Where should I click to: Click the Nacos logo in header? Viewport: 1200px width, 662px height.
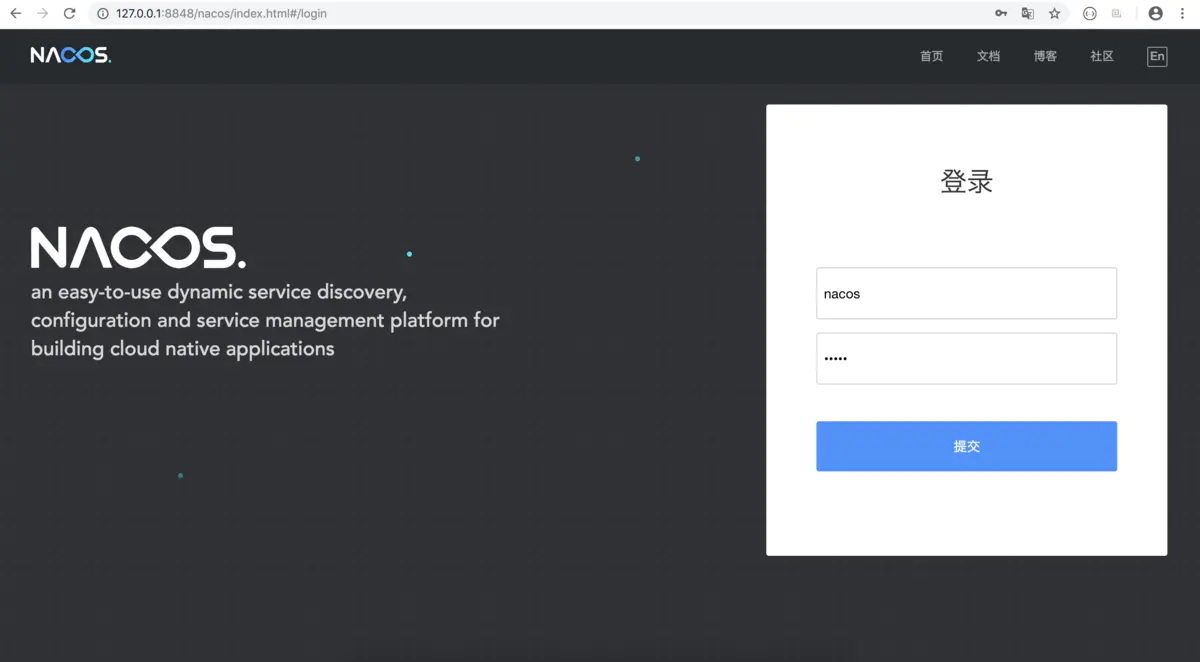tap(71, 55)
